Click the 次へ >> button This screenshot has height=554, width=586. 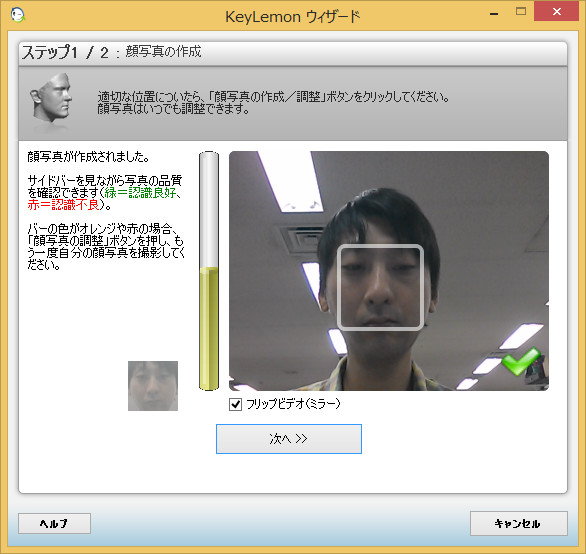click(289, 439)
